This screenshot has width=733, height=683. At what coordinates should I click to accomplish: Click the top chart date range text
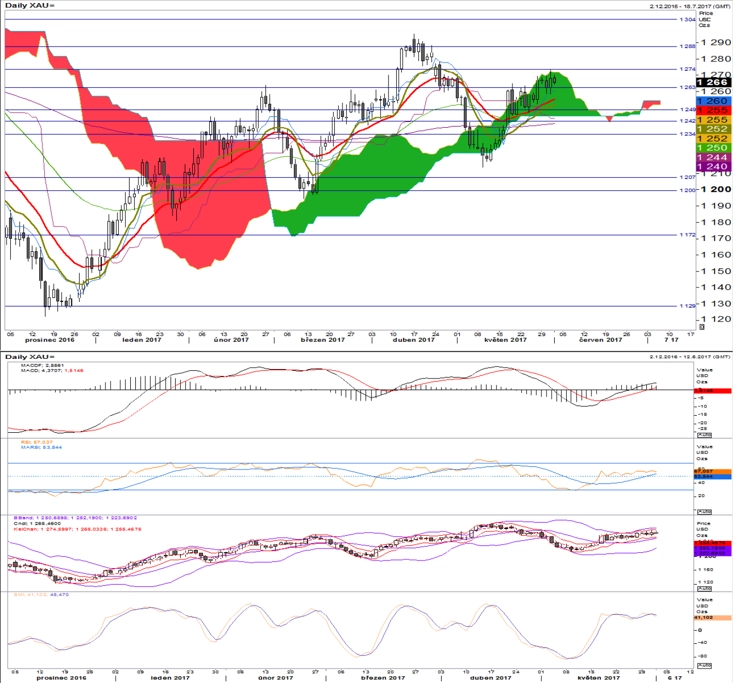(x=690, y=6)
